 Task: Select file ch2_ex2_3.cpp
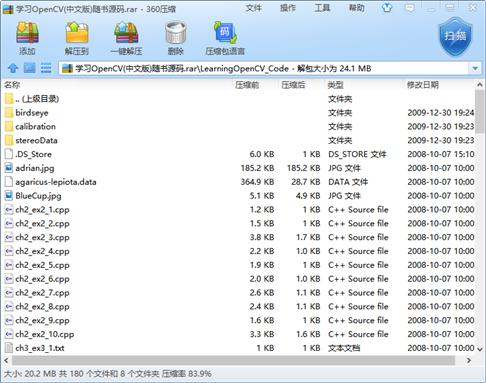[42, 237]
